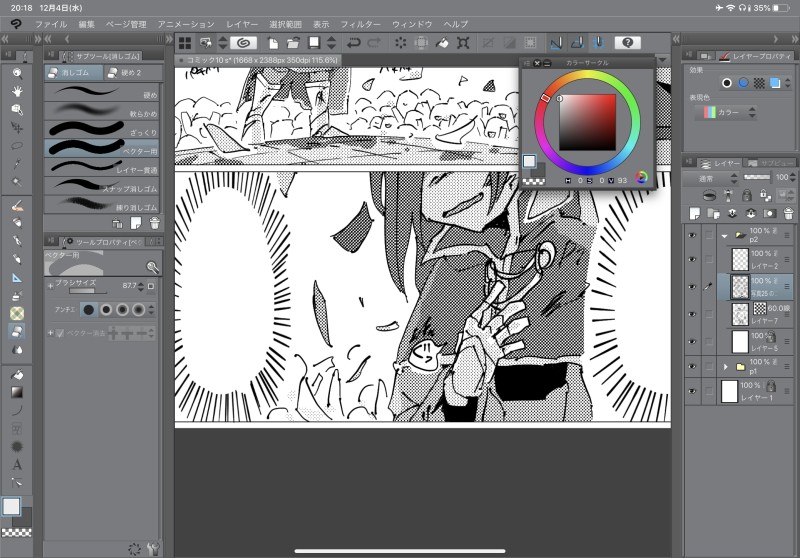Click the Help question mark button
800x558 pixels.
click(x=628, y=43)
